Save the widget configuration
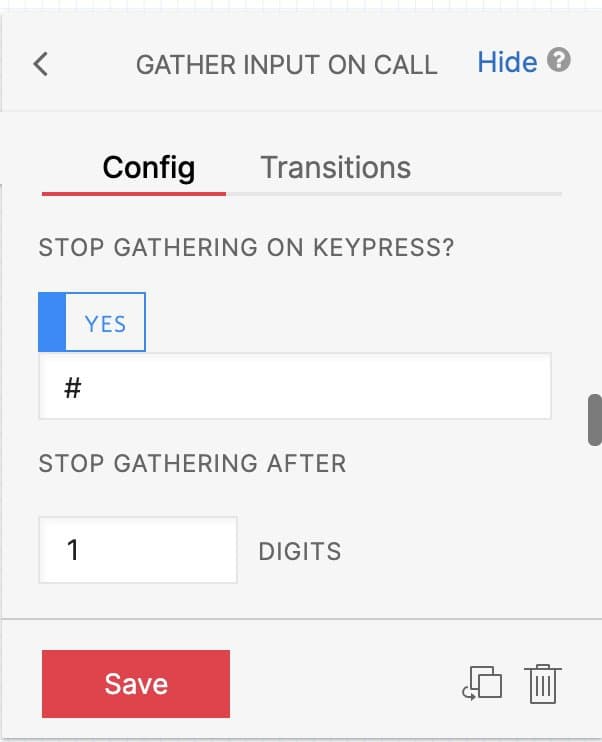The width and height of the screenshot is (602, 742). [x=136, y=684]
